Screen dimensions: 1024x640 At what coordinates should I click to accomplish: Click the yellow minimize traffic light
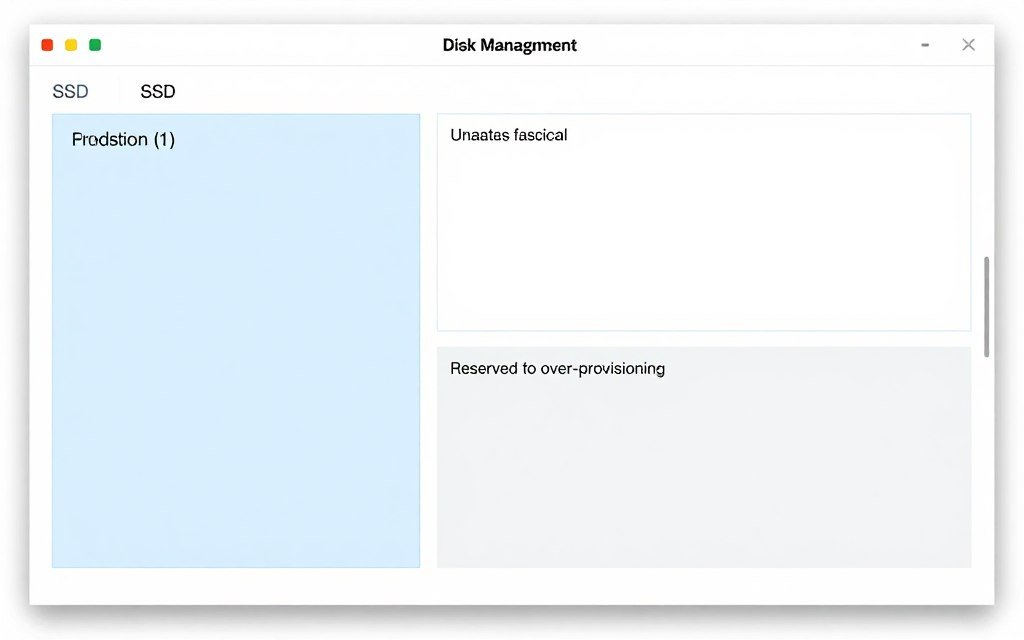tap(71, 45)
